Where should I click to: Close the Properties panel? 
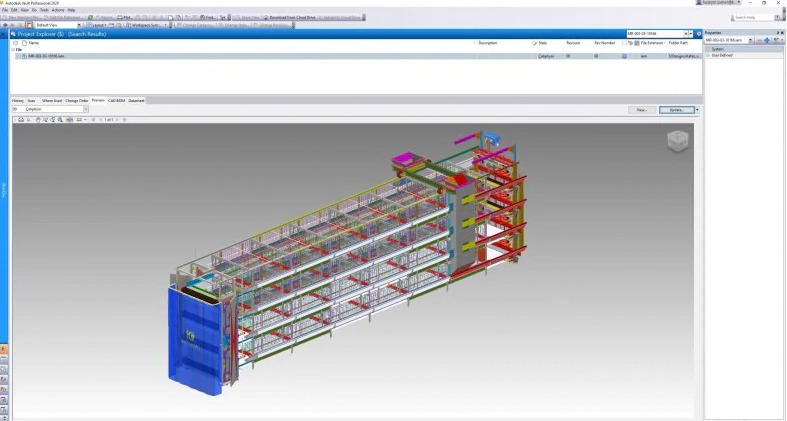coord(782,33)
